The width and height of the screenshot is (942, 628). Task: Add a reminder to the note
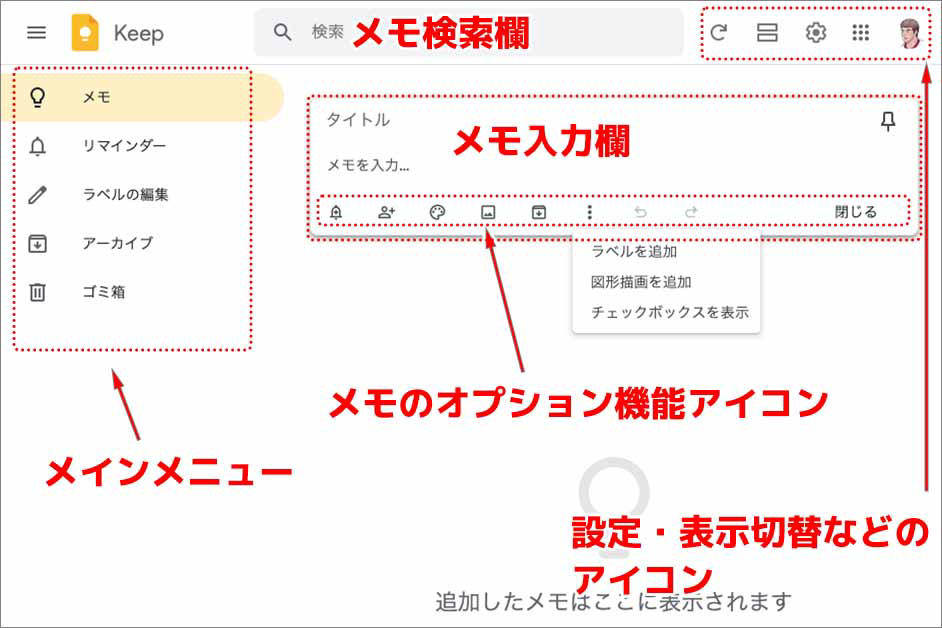[336, 212]
